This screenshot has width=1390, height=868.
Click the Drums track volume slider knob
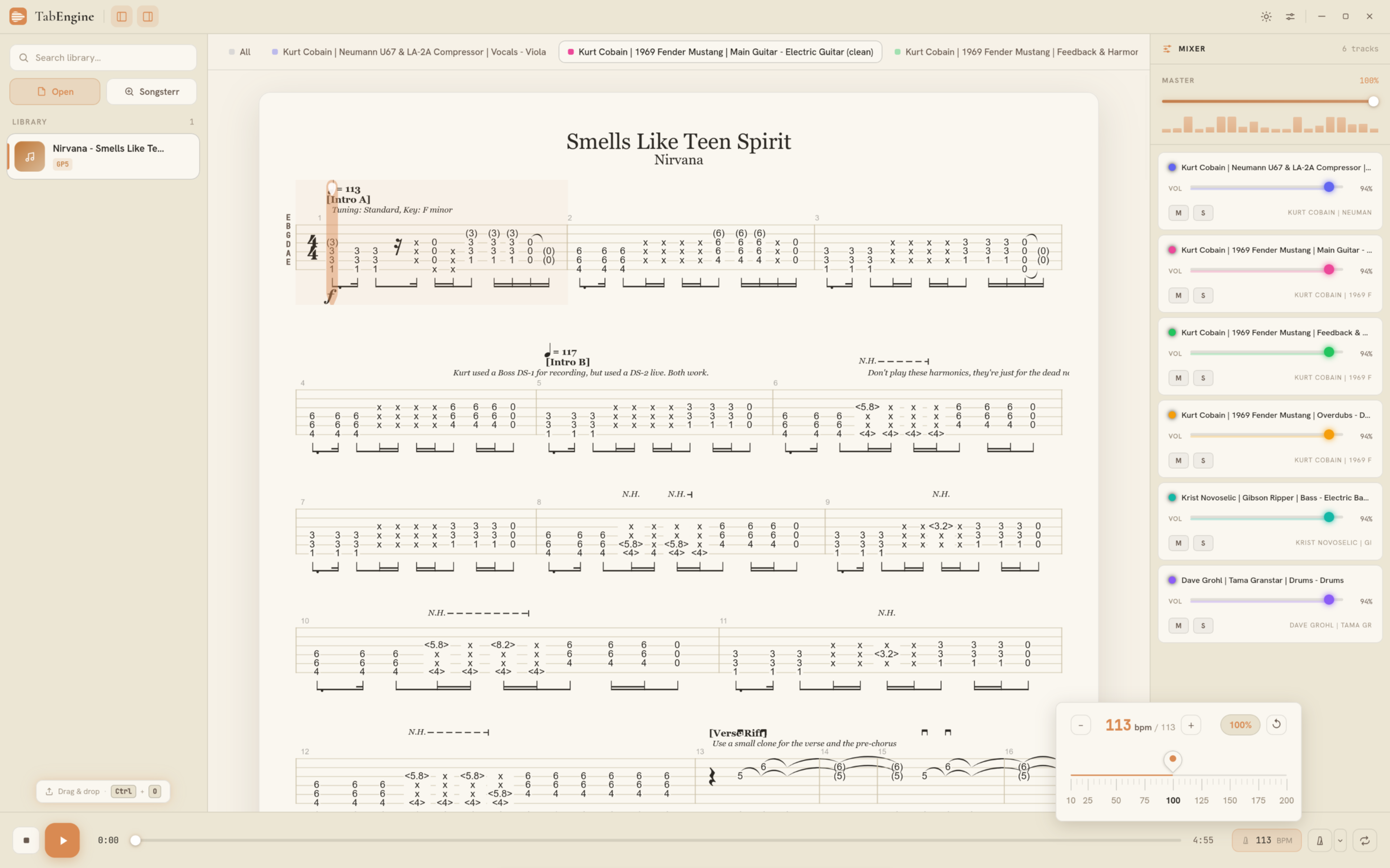point(1329,600)
